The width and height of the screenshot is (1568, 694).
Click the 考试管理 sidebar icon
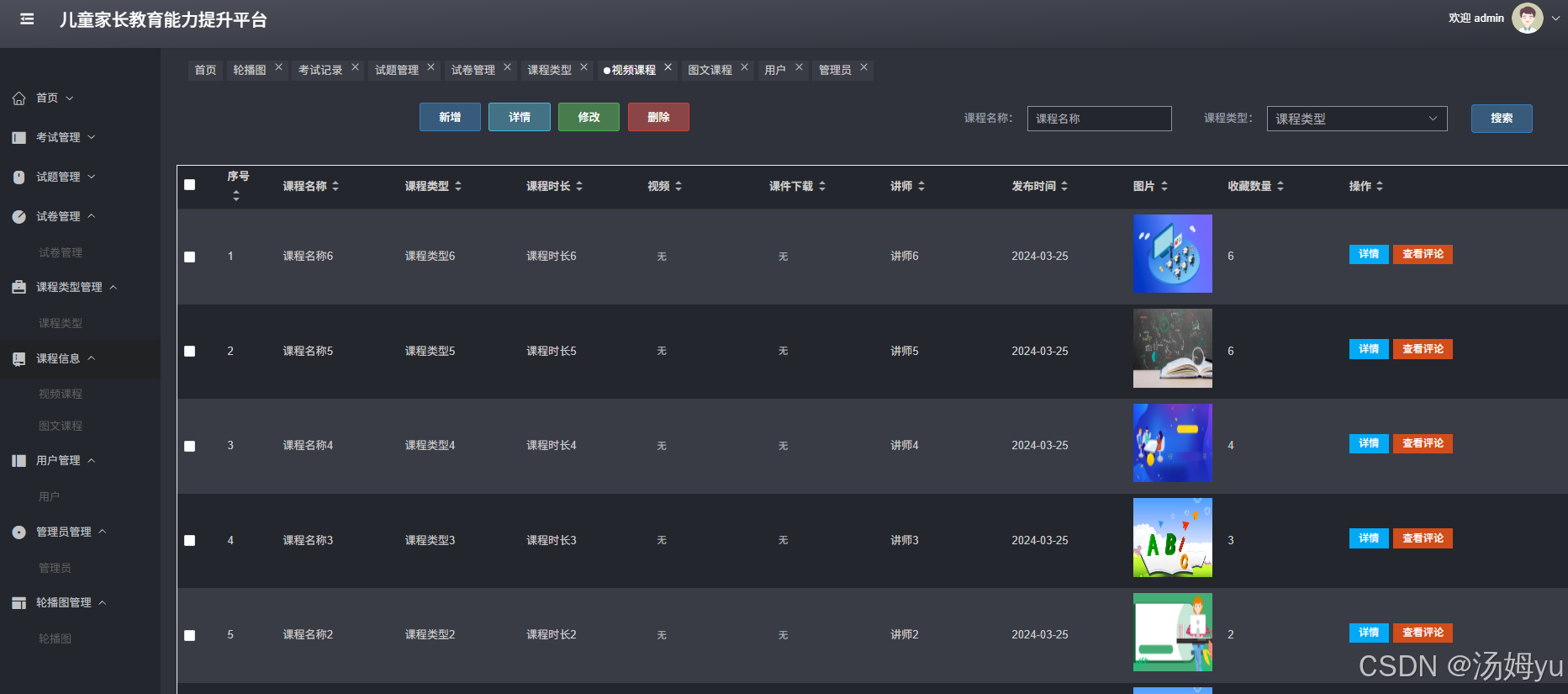(18, 137)
